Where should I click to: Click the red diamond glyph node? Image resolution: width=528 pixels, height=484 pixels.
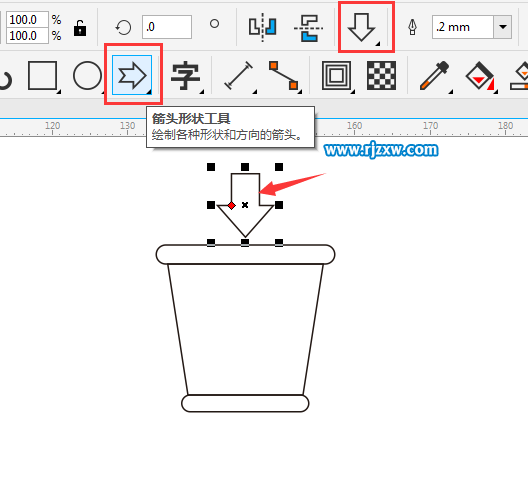tap(231, 205)
